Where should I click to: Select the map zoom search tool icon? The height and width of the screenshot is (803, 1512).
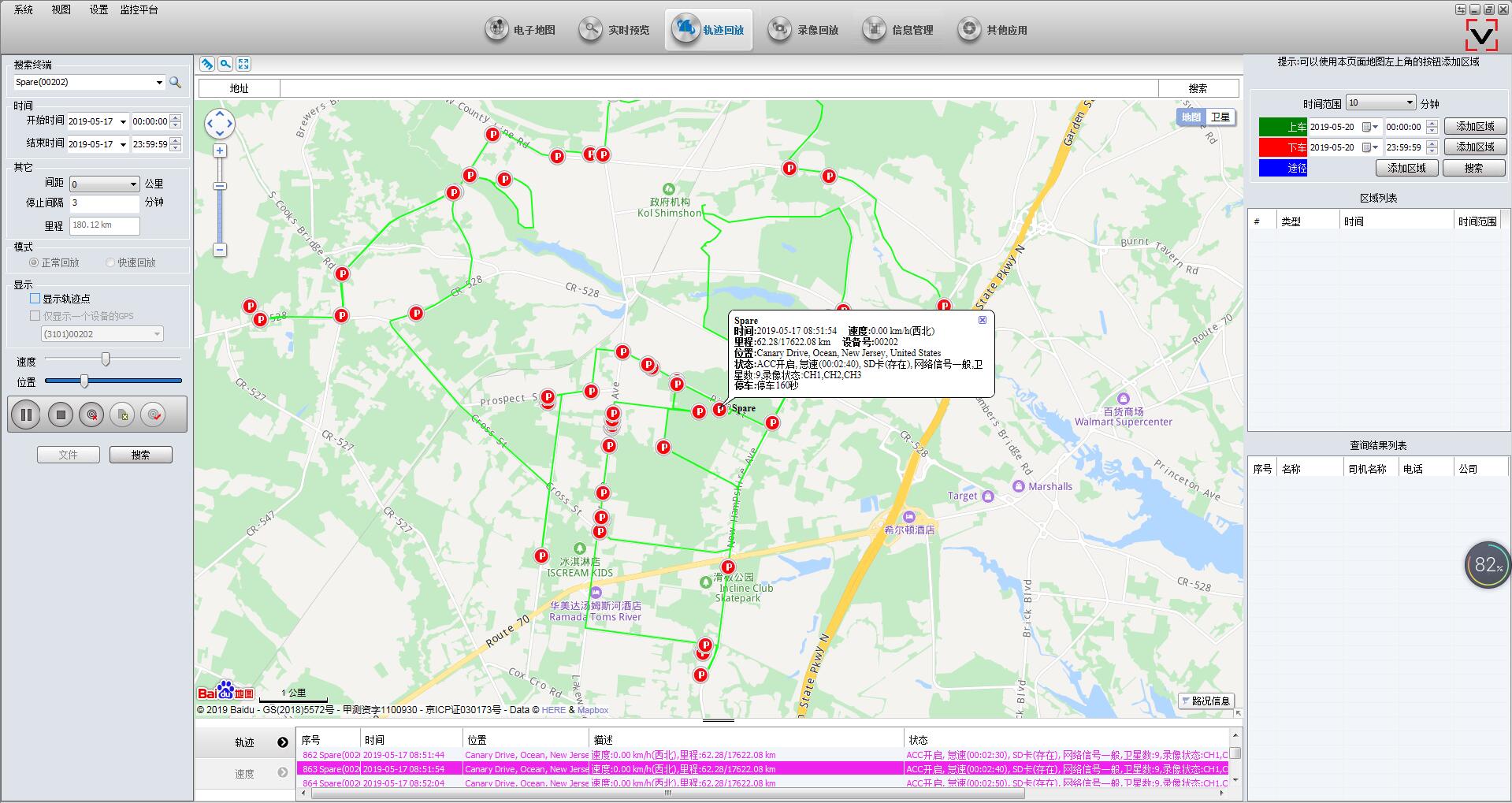pyautogui.click(x=225, y=64)
